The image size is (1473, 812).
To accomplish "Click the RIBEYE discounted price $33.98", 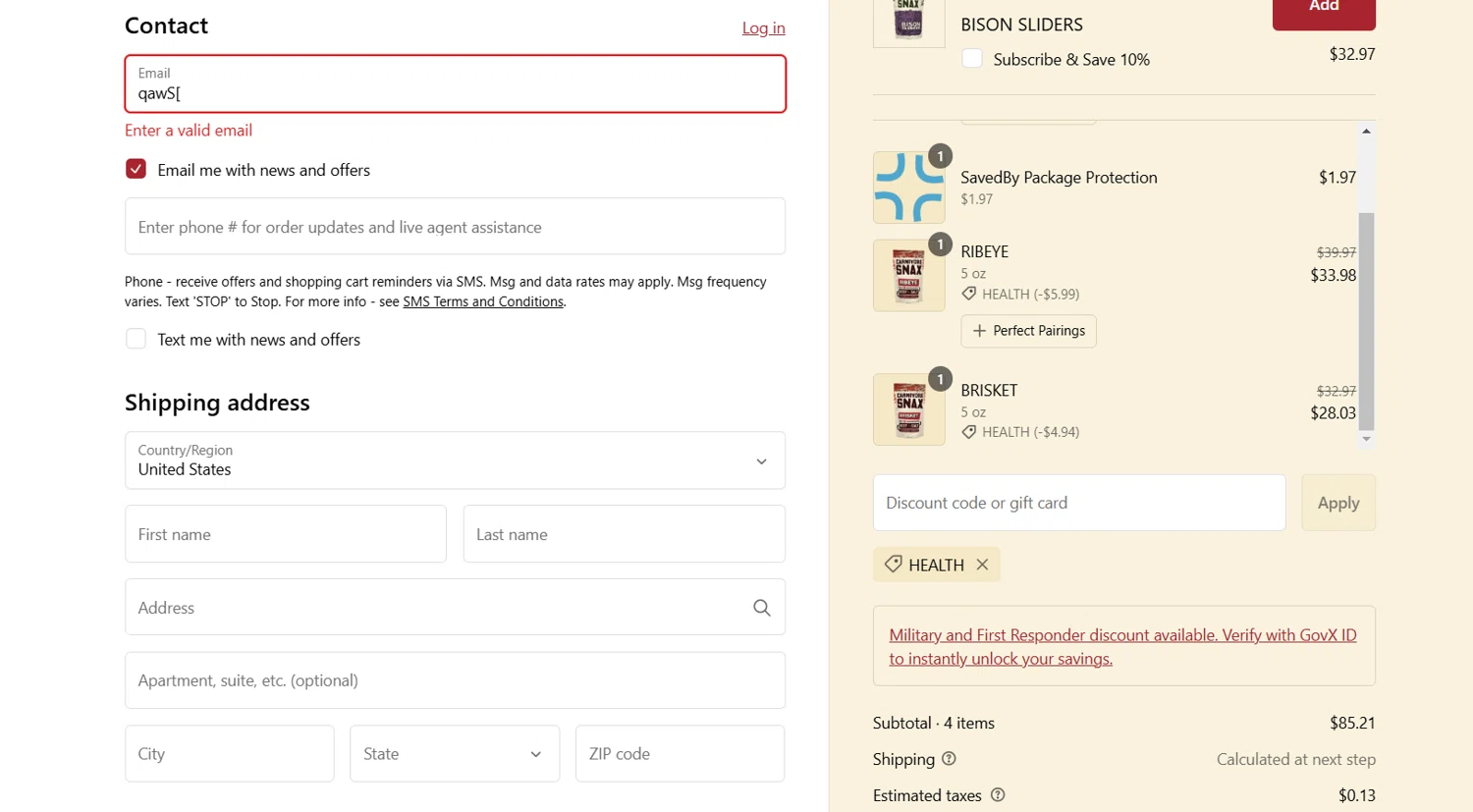I will [x=1334, y=275].
